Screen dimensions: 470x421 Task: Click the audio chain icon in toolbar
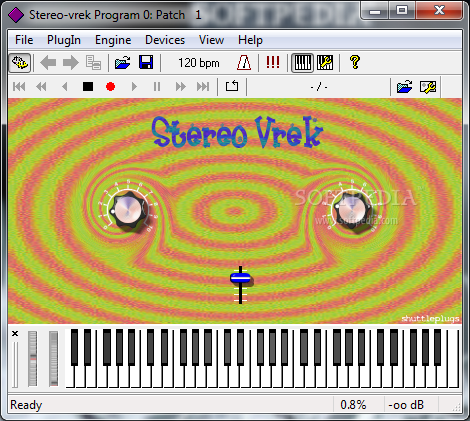[x=20, y=63]
